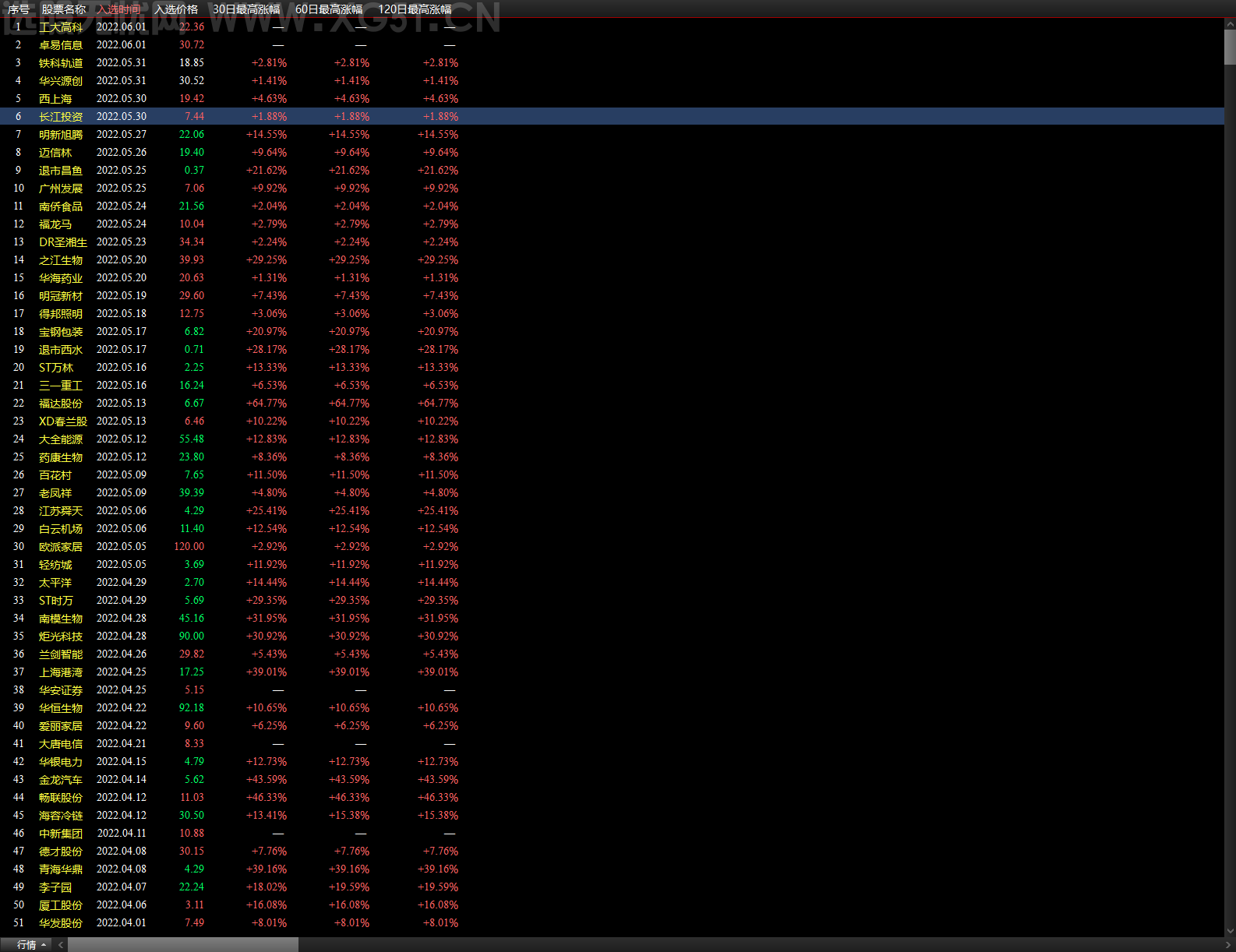Viewport: 1236px width, 952px height.
Task: Sort by the 股票名称 column header
Action: click(x=64, y=9)
